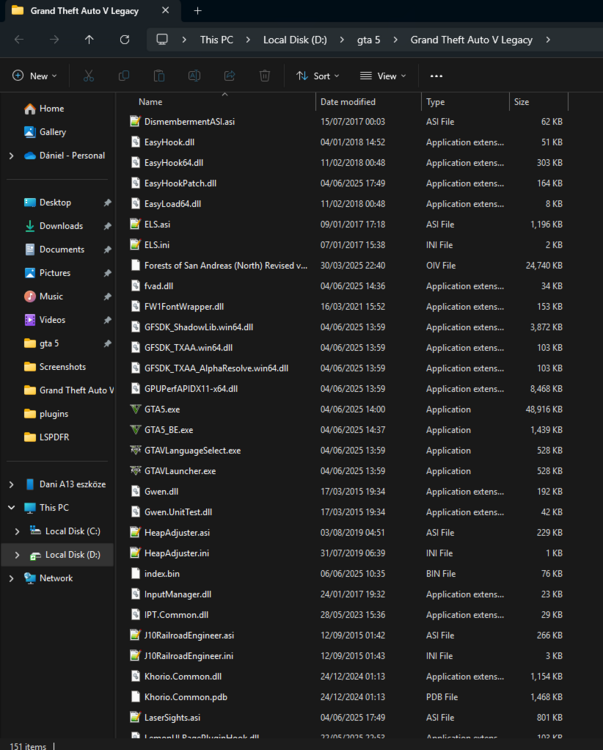
Task: Expand chevron after This PC breadcrumb
Action: click(x=248, y=40)
